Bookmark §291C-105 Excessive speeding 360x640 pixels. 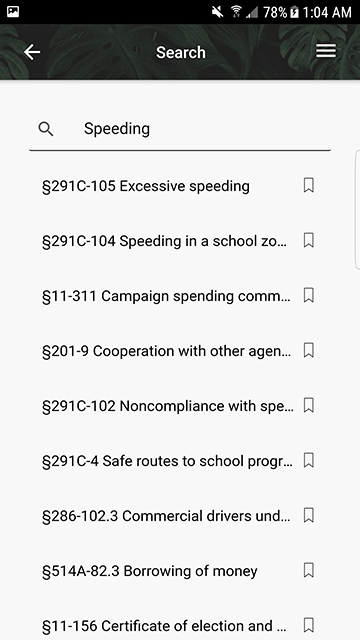pos(309,185)
